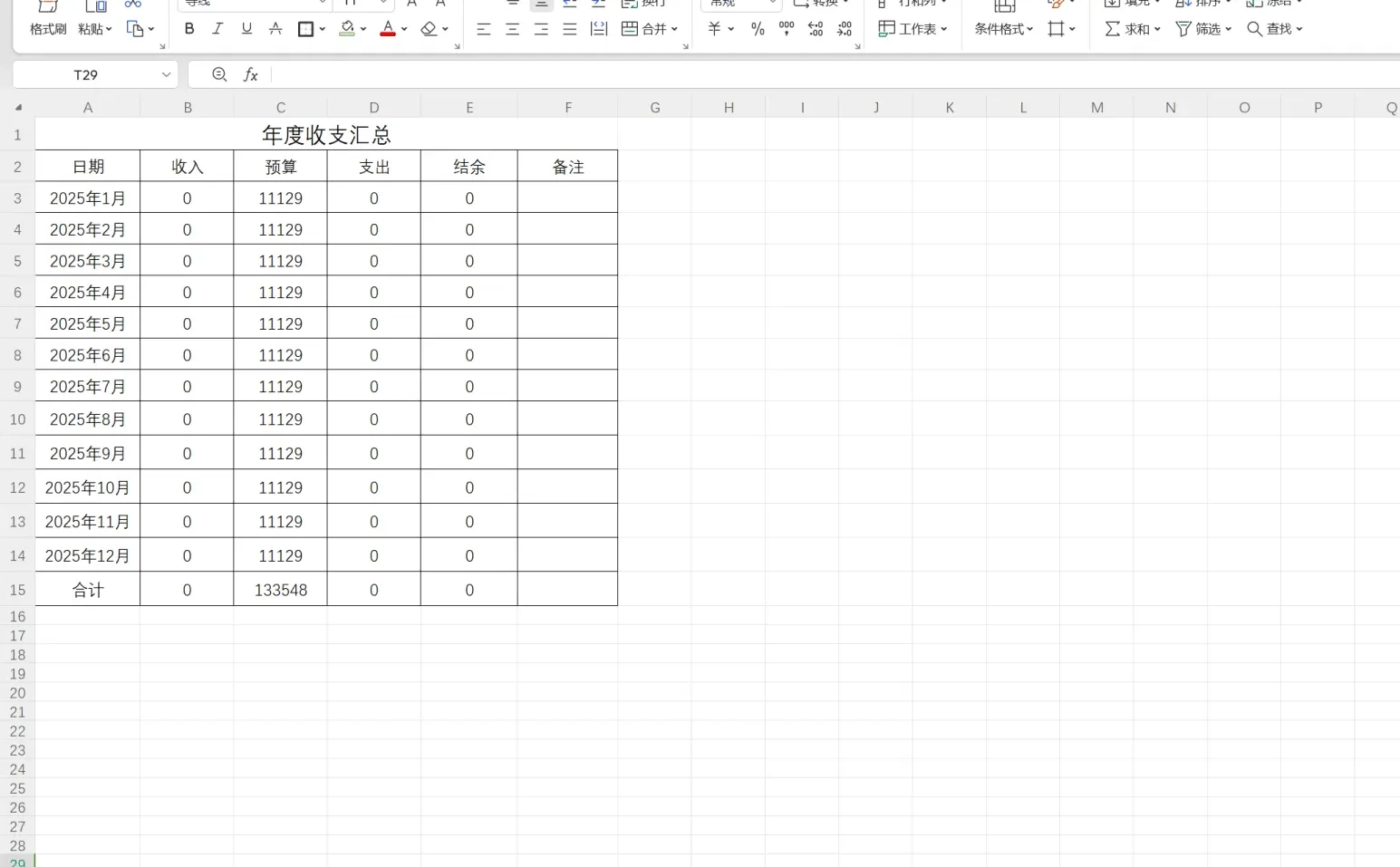Open the border style dropdown arrow

(323, 29)
